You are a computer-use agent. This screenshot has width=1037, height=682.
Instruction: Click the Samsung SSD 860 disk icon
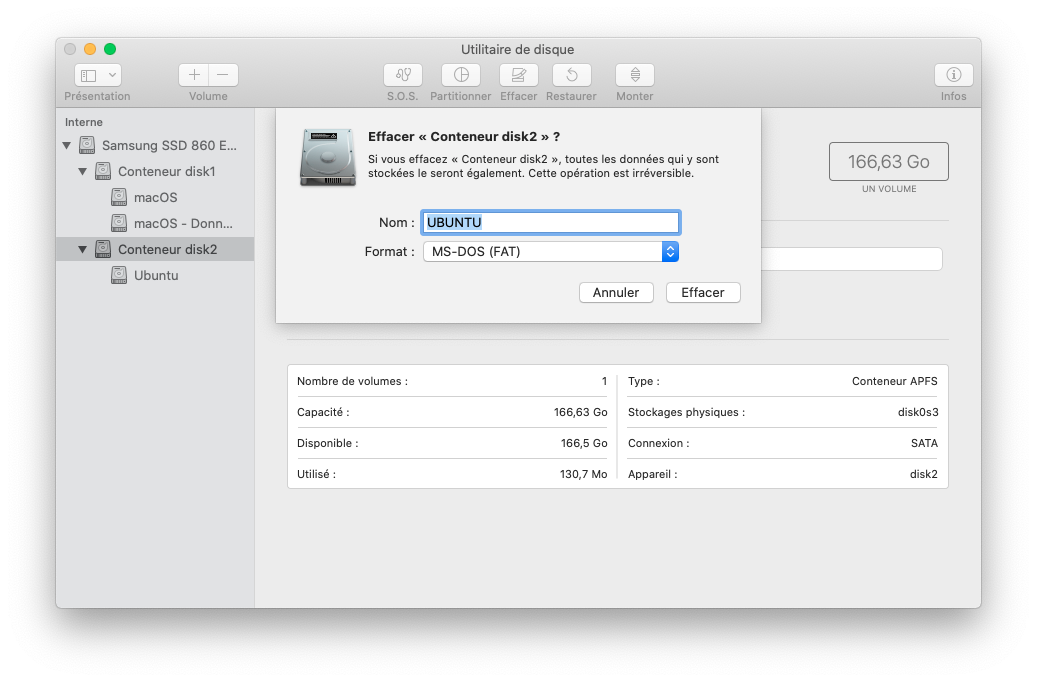87,145
